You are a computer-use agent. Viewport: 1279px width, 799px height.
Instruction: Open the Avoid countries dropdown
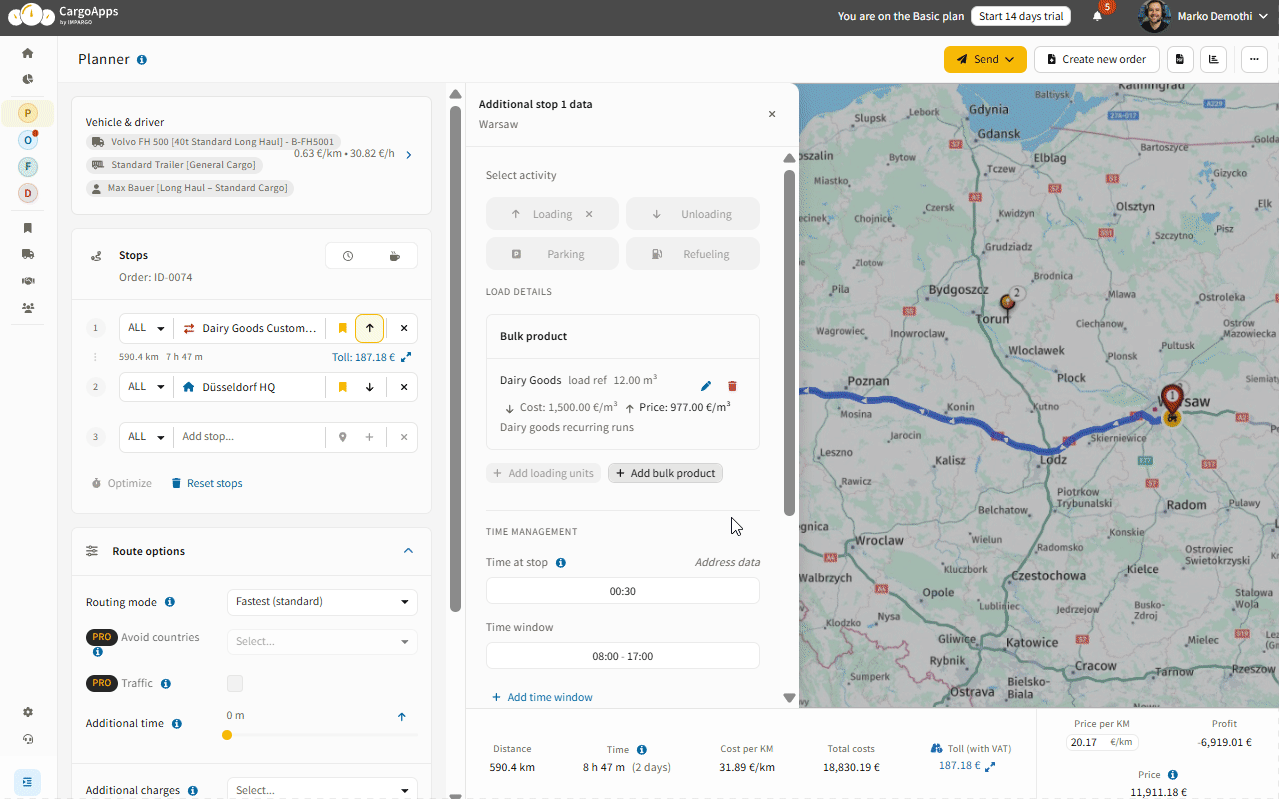[322, 642]
